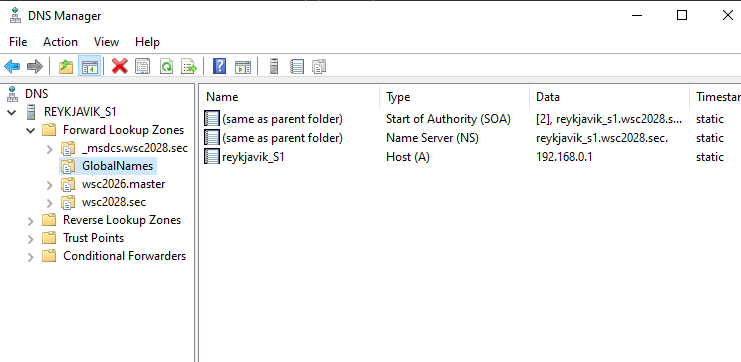741x362 pixels.
Task: Click the Export List toolbar icon
Action: [x=189, y=67]
